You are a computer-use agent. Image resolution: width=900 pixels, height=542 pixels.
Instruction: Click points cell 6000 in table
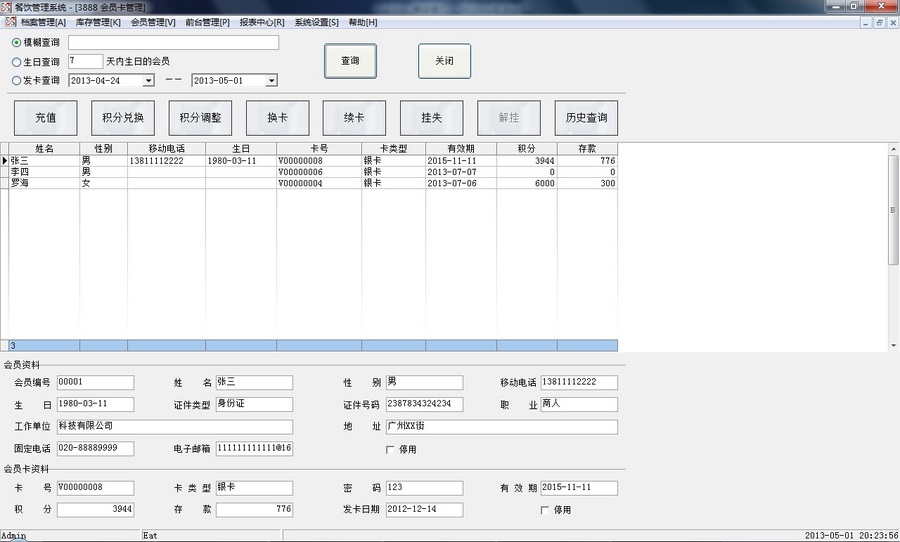pos(527,183)
